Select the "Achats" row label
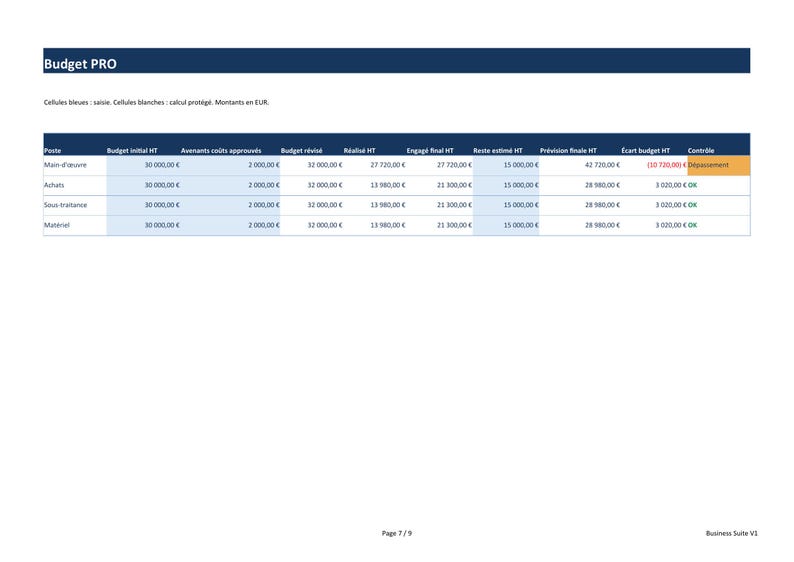 coord(54,185)
